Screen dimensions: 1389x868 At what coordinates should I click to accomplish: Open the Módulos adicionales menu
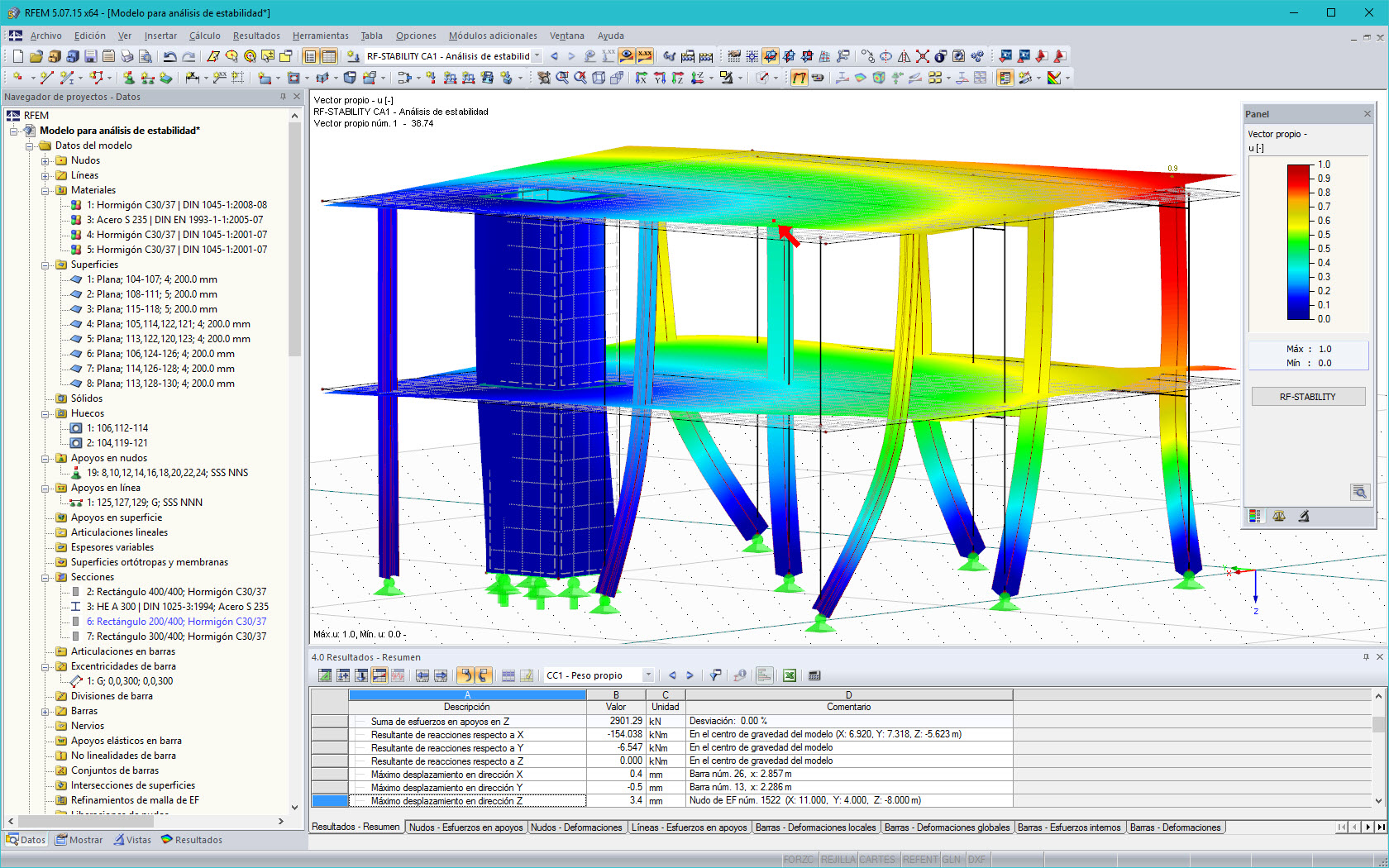pos(493,36)
